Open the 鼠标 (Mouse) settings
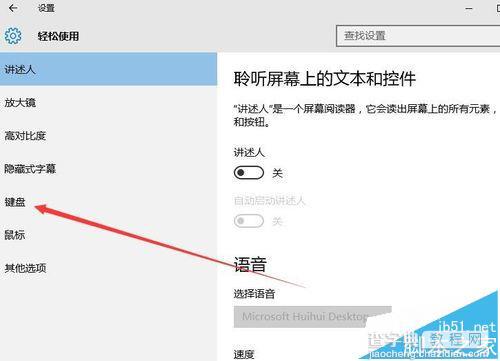 (x=108, y=235)
